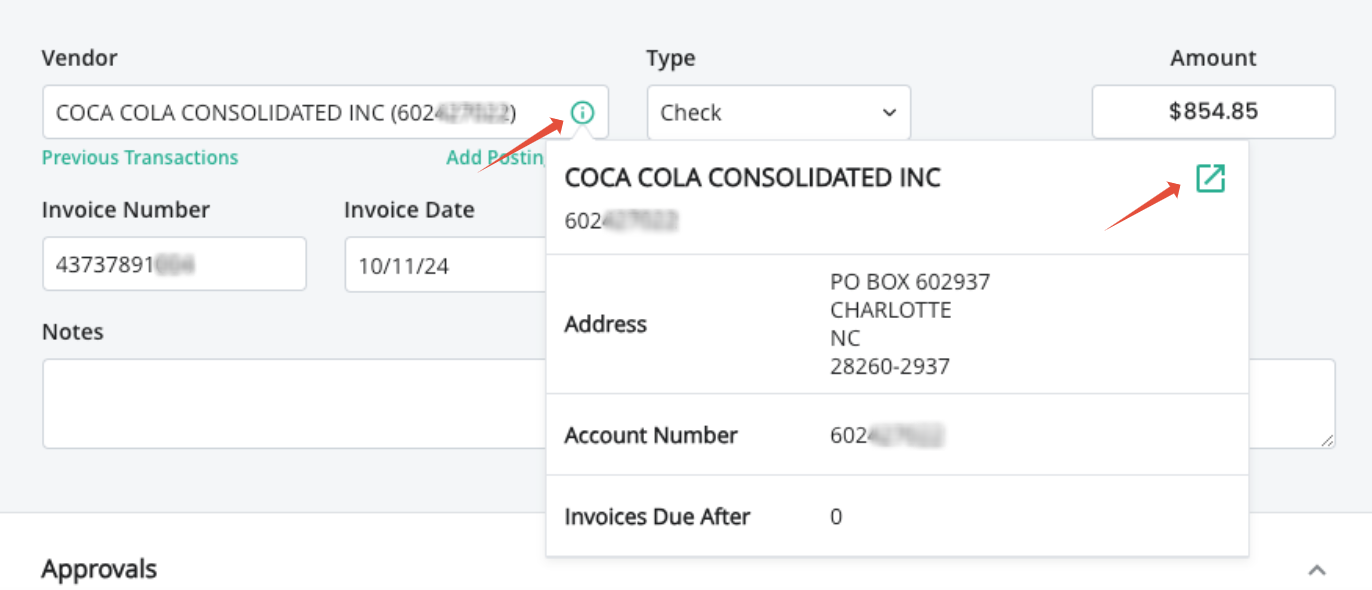Select the CHARLOTTE address line
The width and height of the screenshot is (1372, 590).
(x=891, y=310)
